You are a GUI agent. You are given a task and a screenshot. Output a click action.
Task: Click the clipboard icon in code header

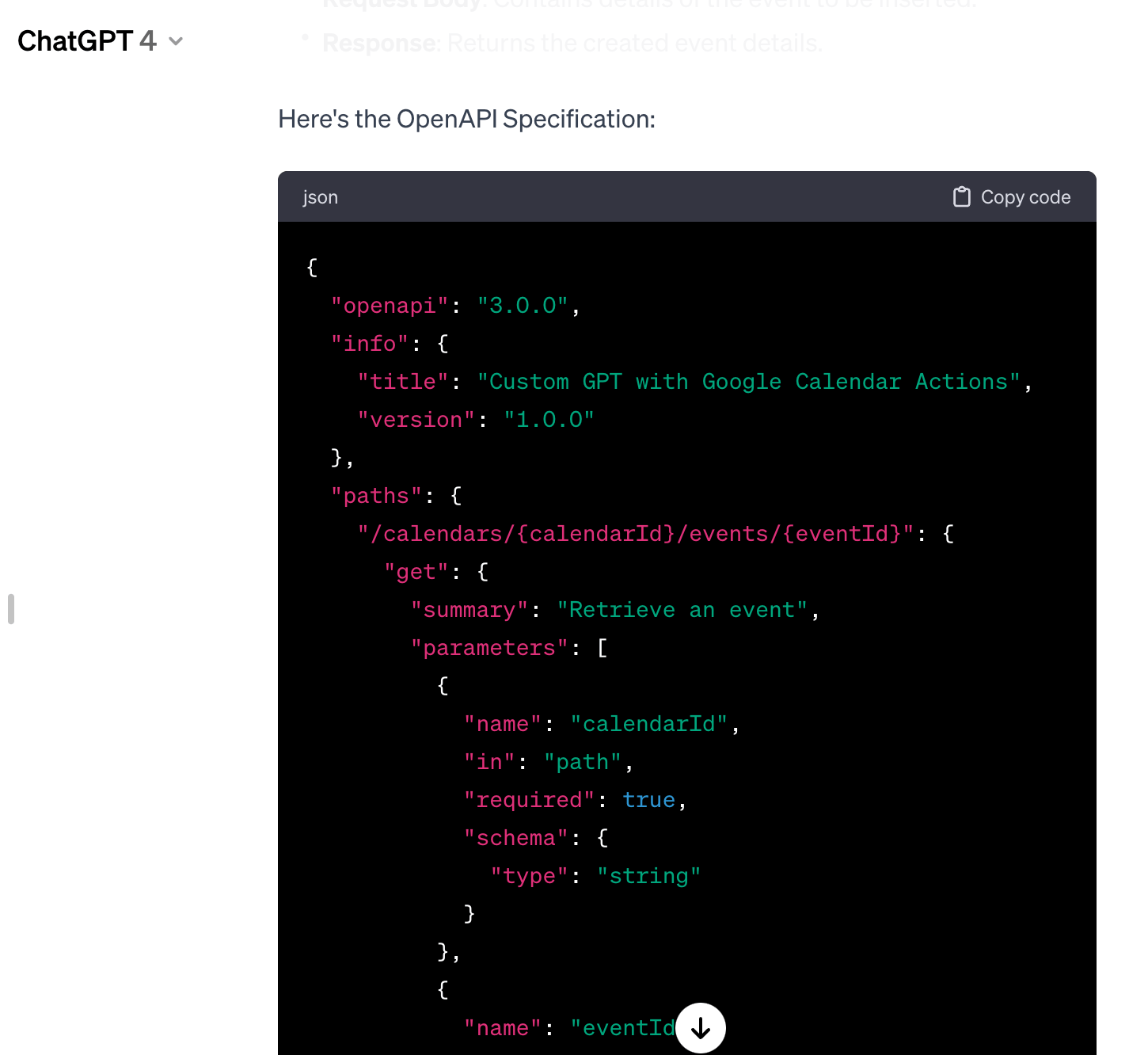tap(961, 197)
